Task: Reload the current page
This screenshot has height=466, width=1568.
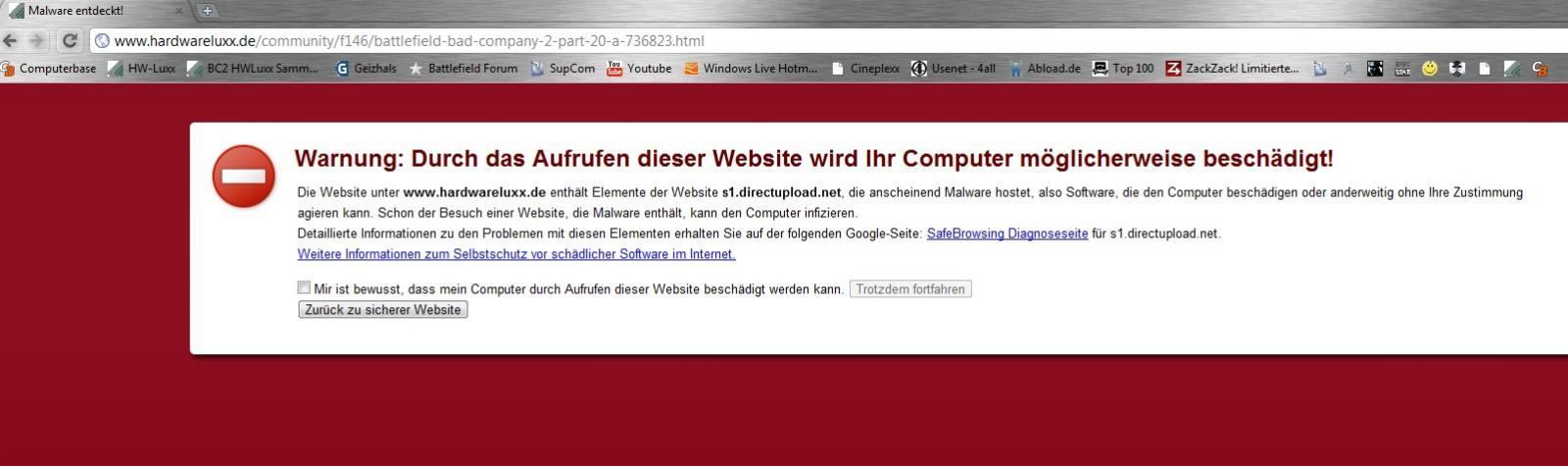Action: point(70,41)
